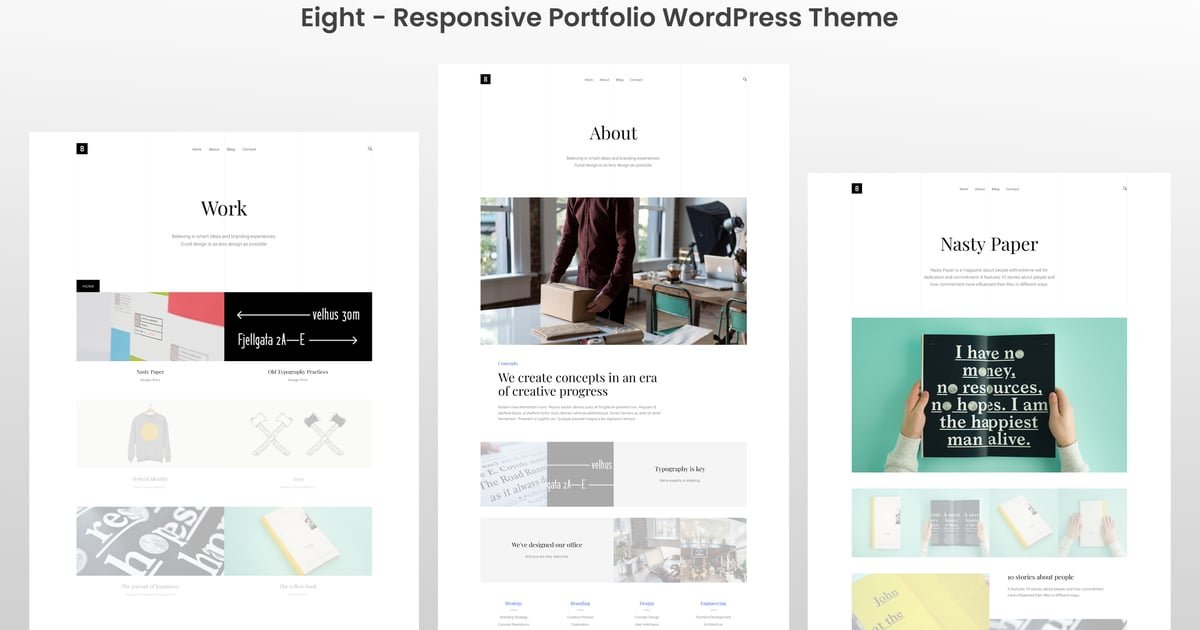This screenshot has height=630, width=1200.
Task: Click the black 8 logo on the Work page
Action: coord(82,149)
